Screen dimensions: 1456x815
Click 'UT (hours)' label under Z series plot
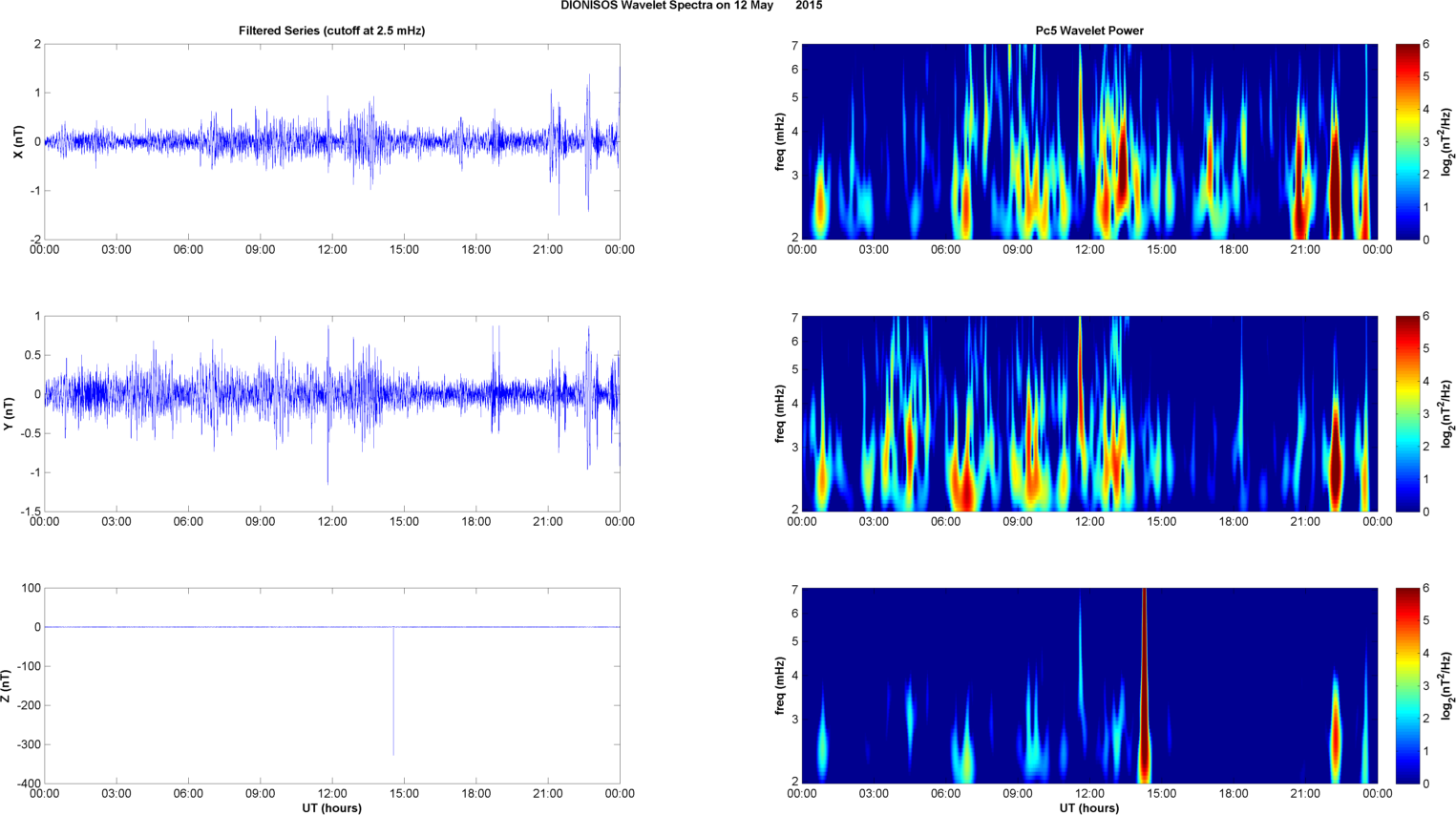pyautogui.click(x=331, y=808)
